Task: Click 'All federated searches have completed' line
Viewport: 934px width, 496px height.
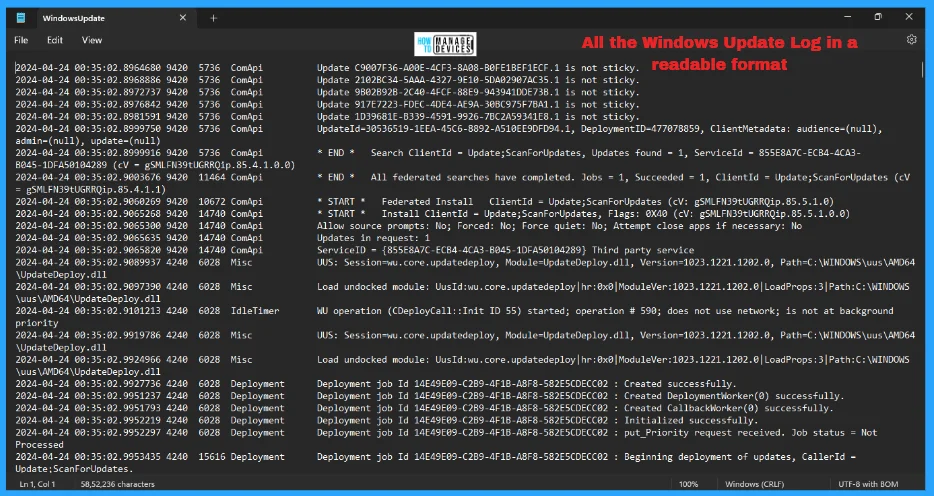Action: click(x=463, y=183)
